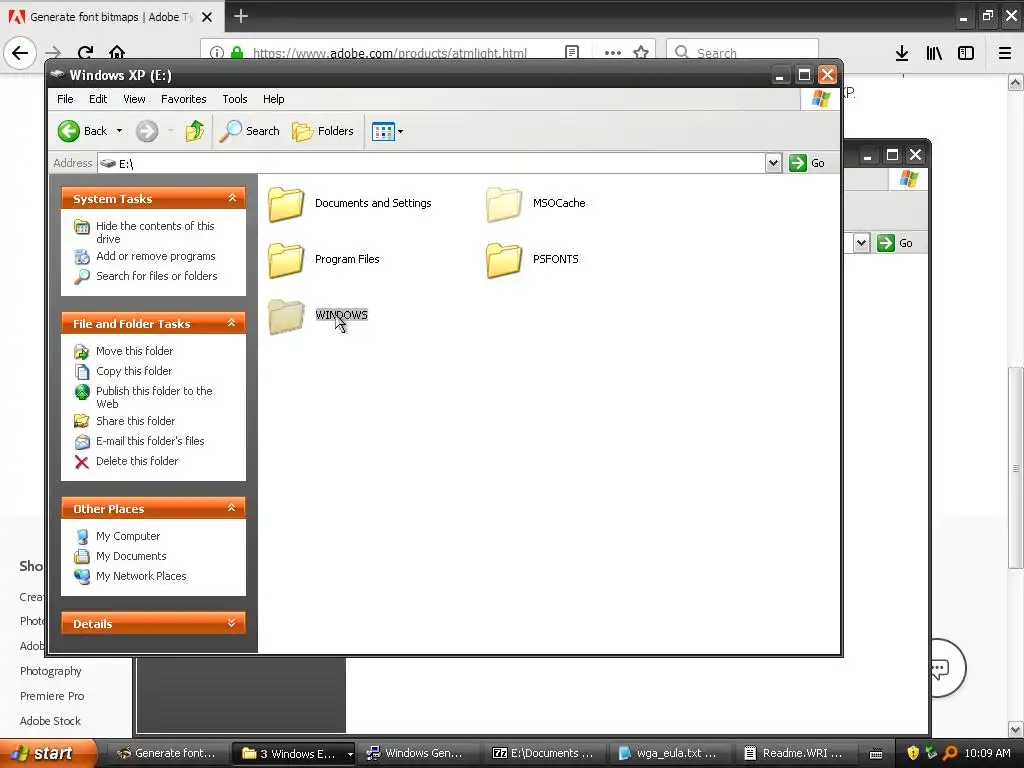Screen dimensions: 1024x768
Task: Open the Tools menu
Action: pos(234,99)
